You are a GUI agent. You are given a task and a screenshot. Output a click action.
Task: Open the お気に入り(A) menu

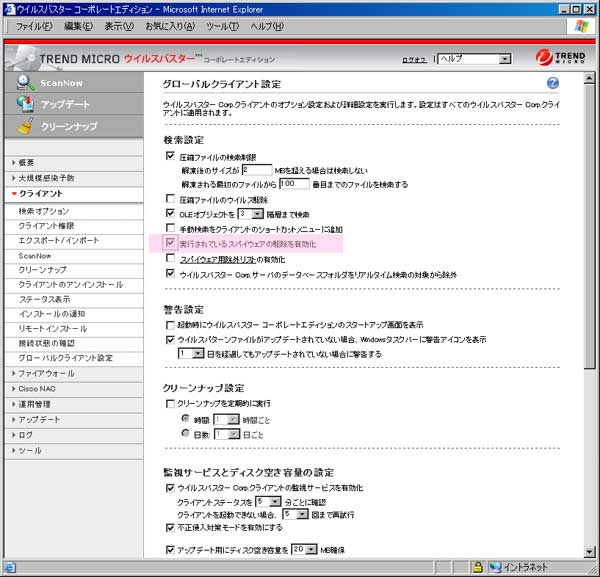(170, 26)
